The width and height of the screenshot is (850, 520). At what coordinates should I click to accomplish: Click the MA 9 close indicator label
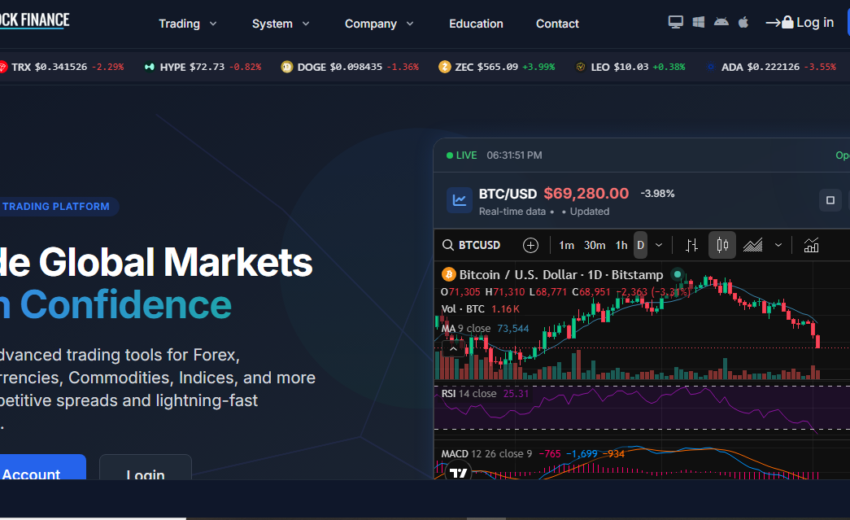pyautogui.click(x=466, y=329)
